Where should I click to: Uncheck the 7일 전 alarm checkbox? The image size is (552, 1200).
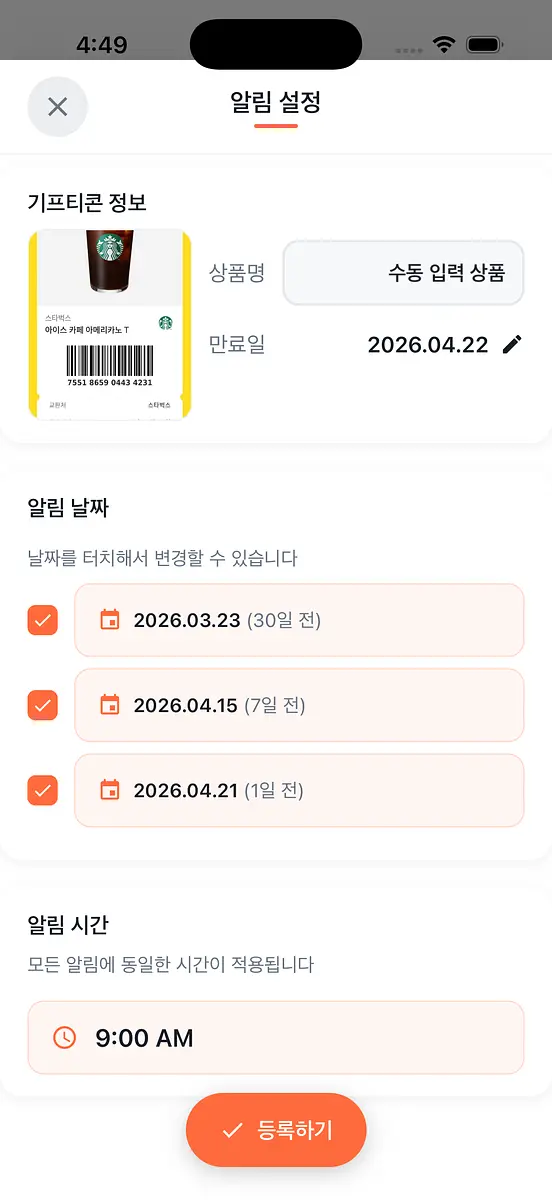coord(43,705)
